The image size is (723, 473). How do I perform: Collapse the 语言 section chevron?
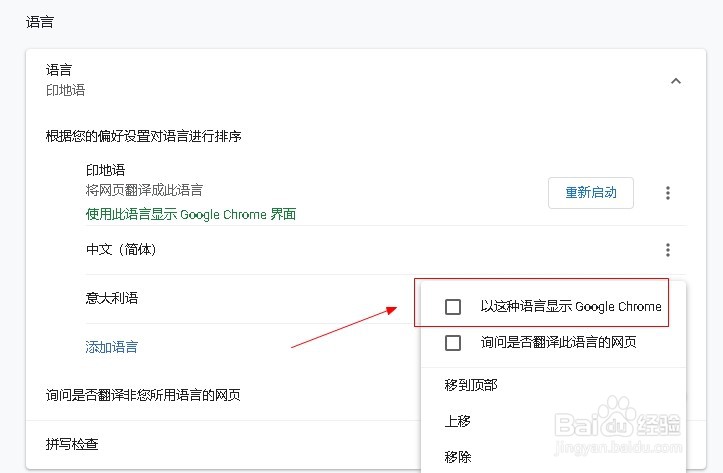[x=675, y=80]
